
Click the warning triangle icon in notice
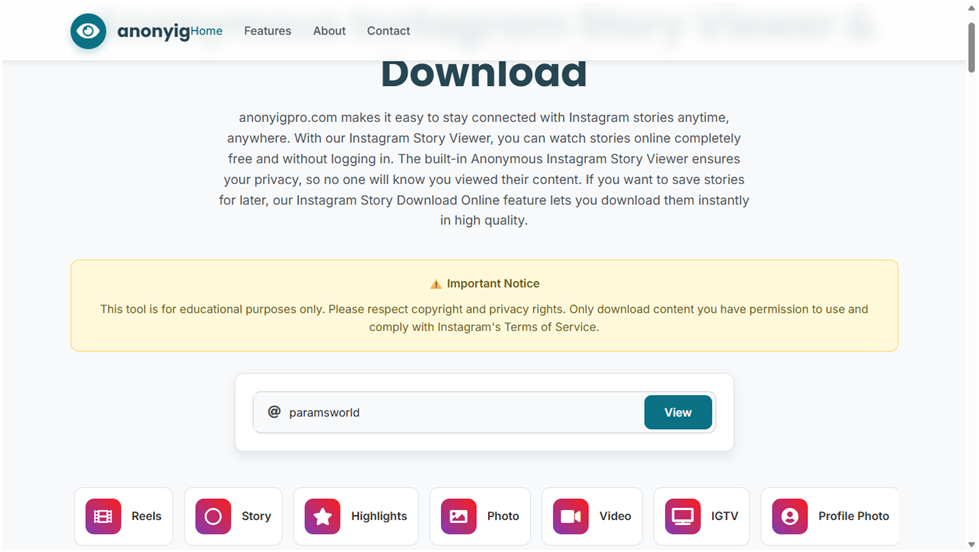436,284
